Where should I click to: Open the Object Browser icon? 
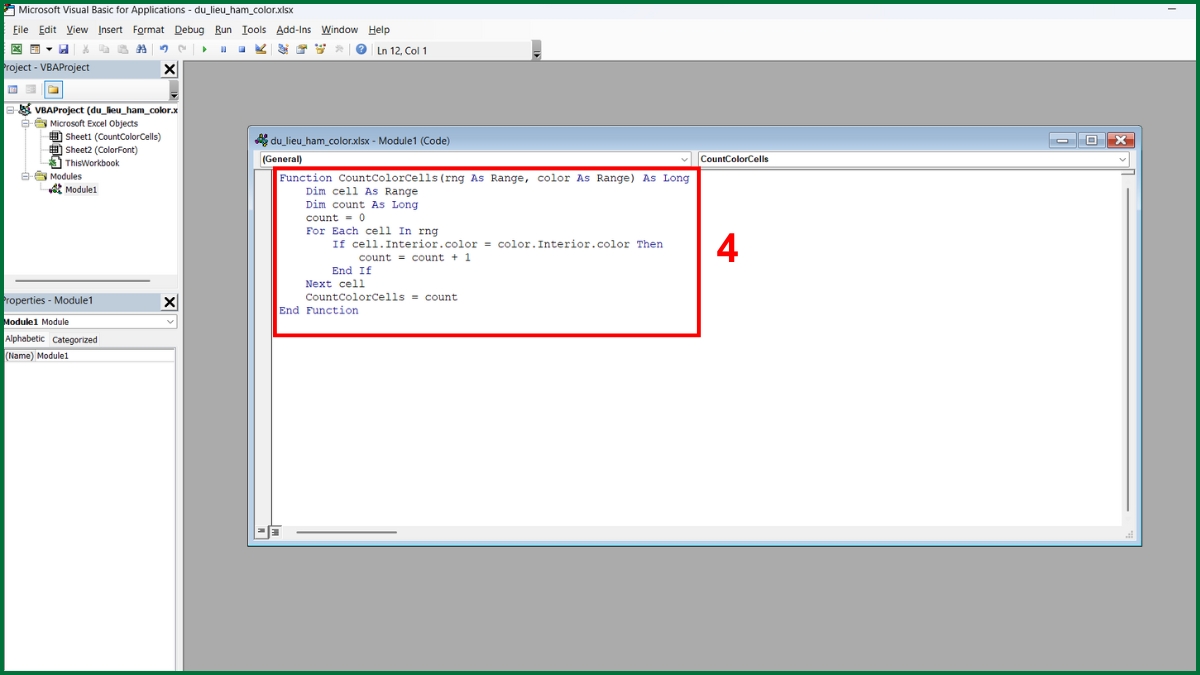[320, 49]
